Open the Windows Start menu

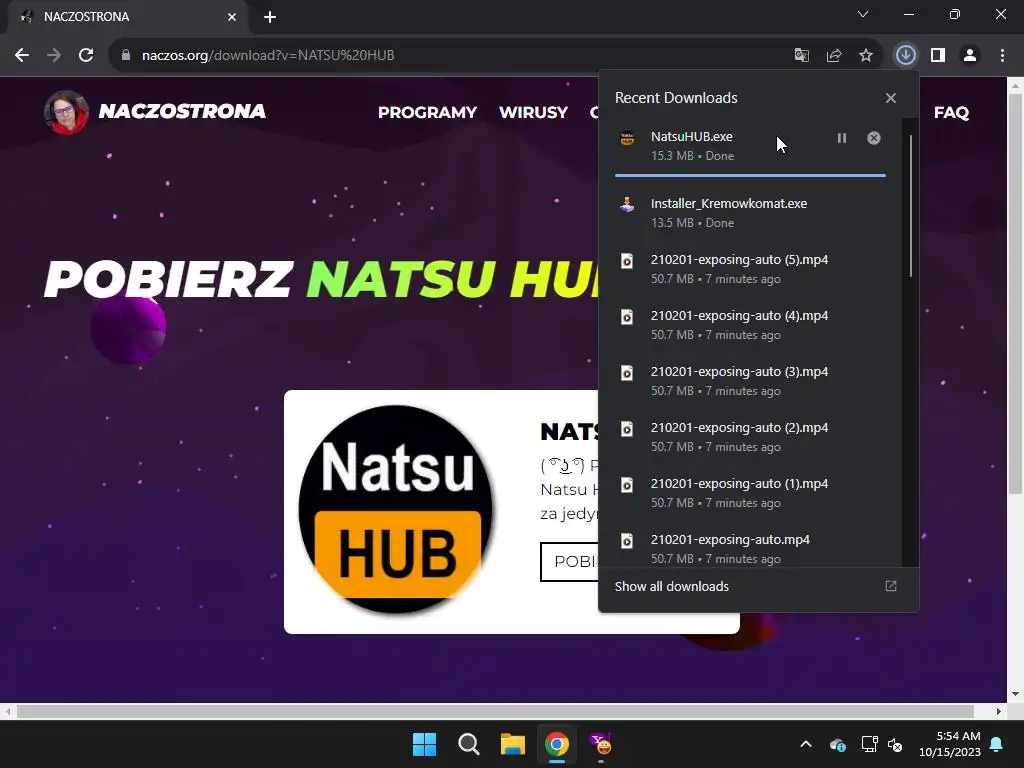coord(424,744)
